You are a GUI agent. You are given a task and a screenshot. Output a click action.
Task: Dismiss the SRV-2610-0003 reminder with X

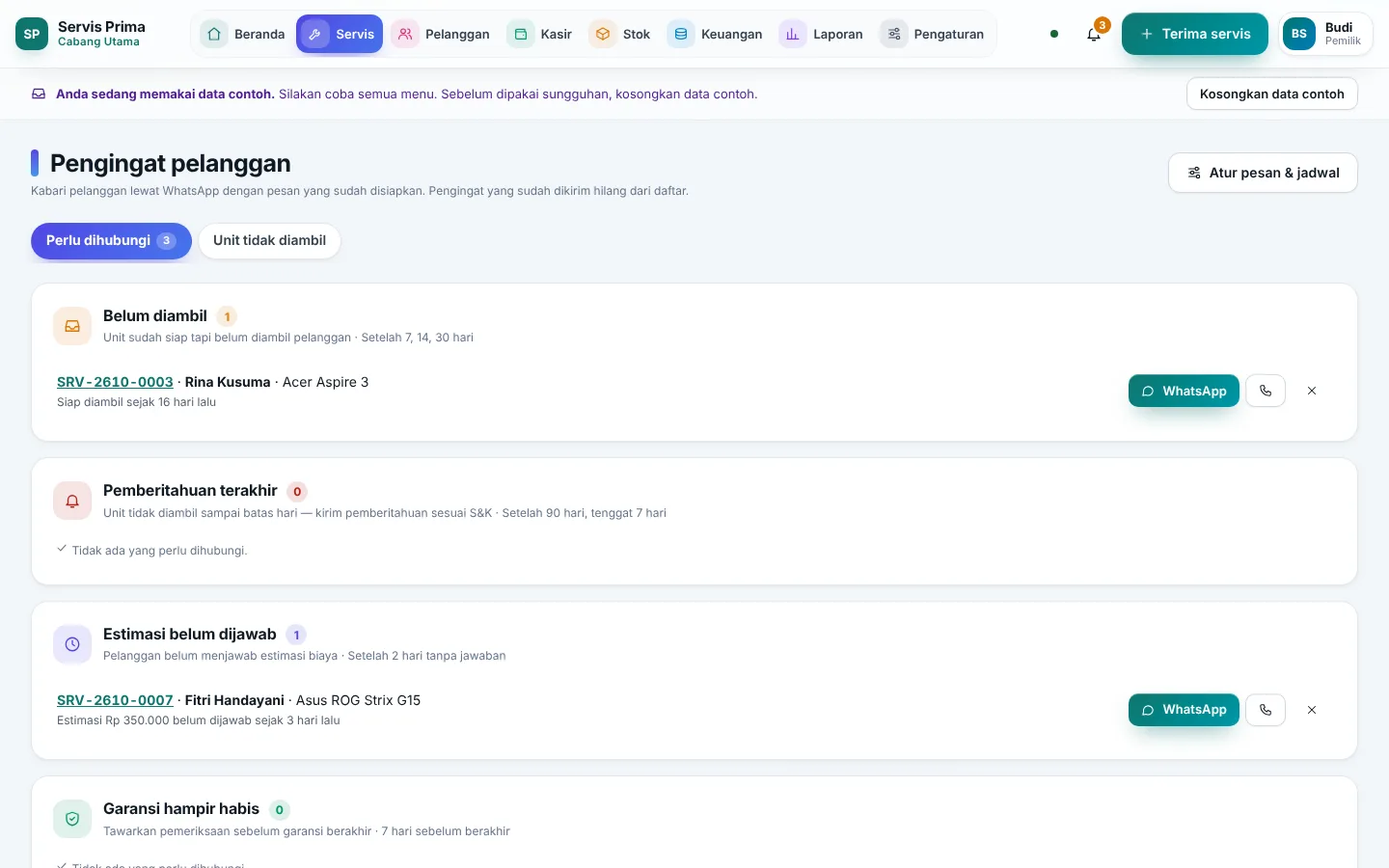[1312, 391]
